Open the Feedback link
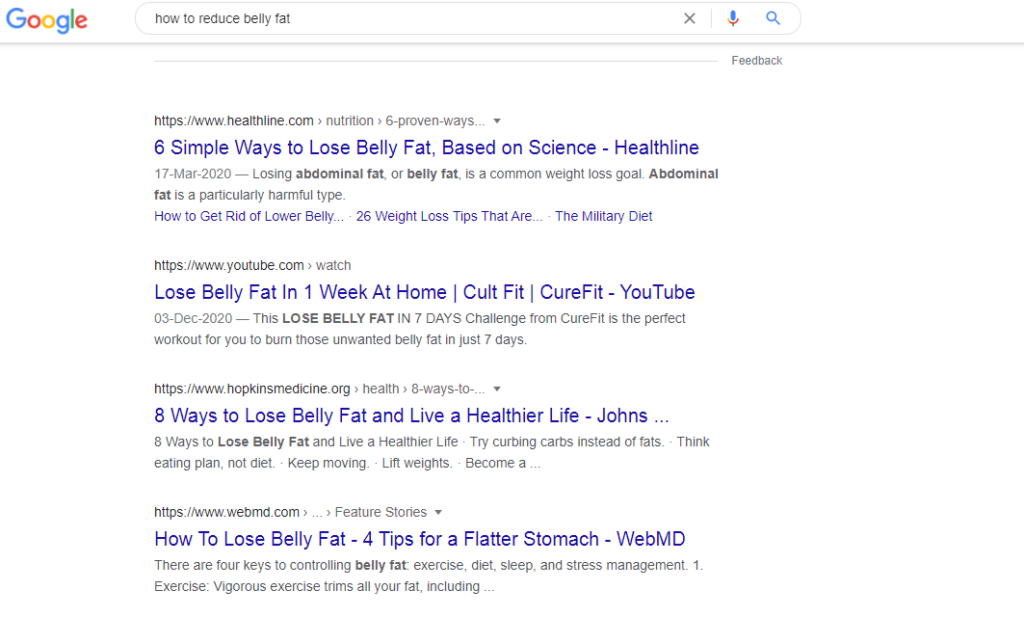This screenshot has width=1024, height=617. (x=756, y=61)
